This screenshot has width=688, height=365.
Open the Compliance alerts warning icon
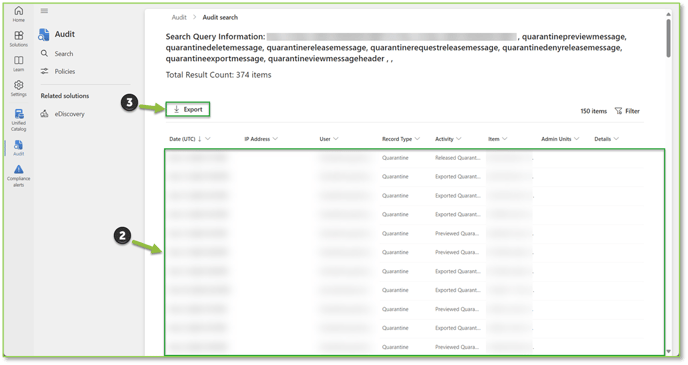coord(18,169)
